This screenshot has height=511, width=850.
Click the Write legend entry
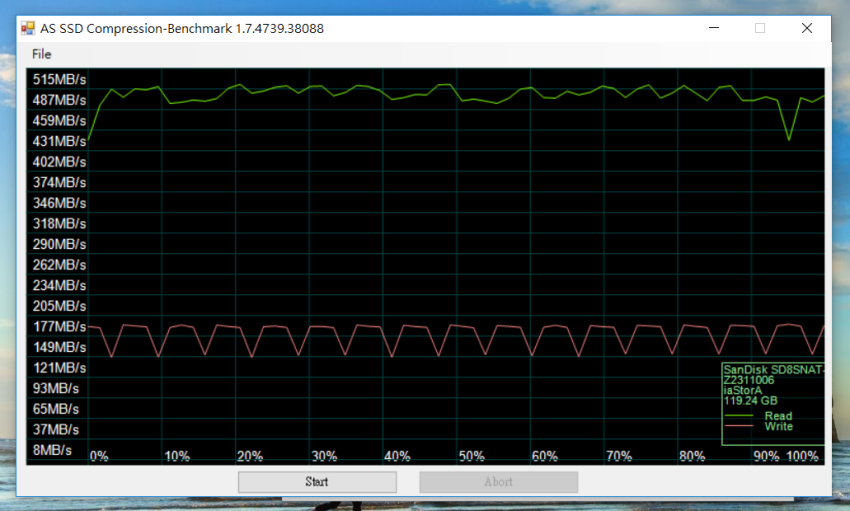tap(778, 426)
